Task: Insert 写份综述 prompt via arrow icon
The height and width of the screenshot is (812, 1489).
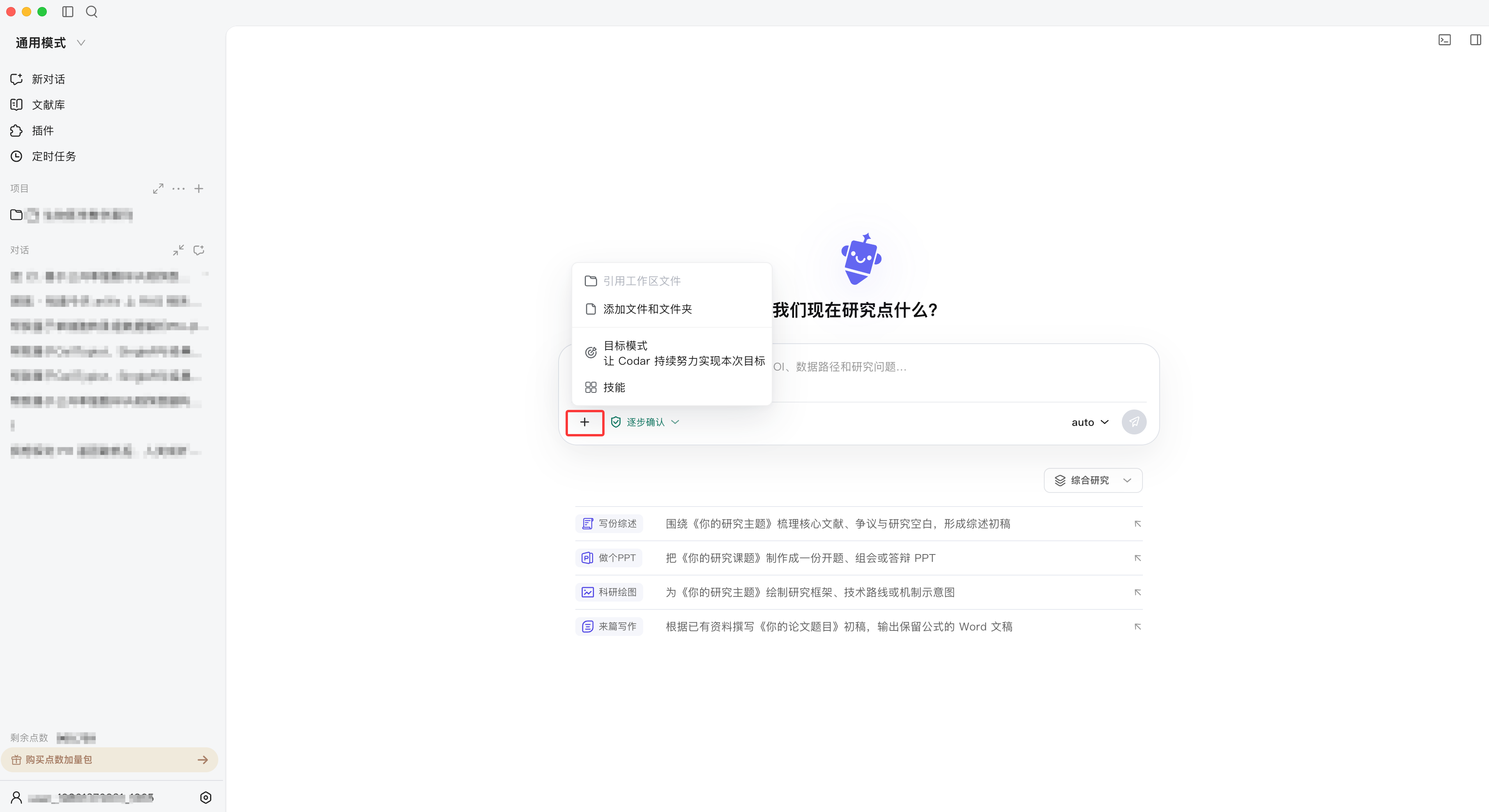Action: (1137, 524)
